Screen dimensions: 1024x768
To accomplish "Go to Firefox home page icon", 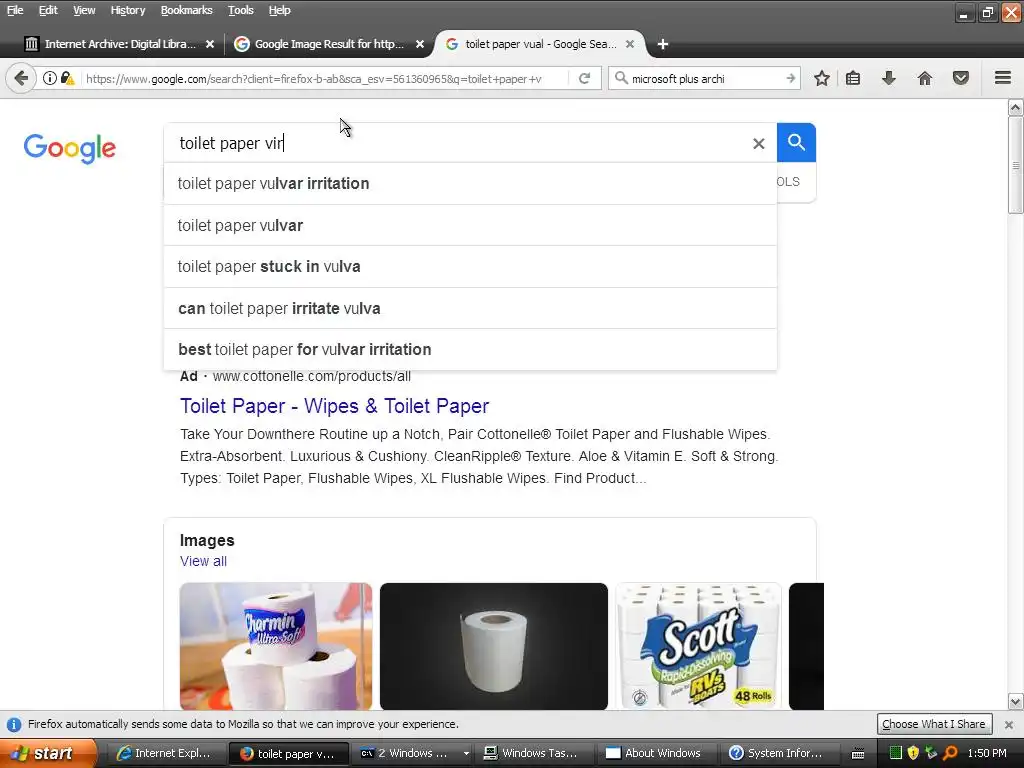I will pyautogui.click(x=924, y=78).
